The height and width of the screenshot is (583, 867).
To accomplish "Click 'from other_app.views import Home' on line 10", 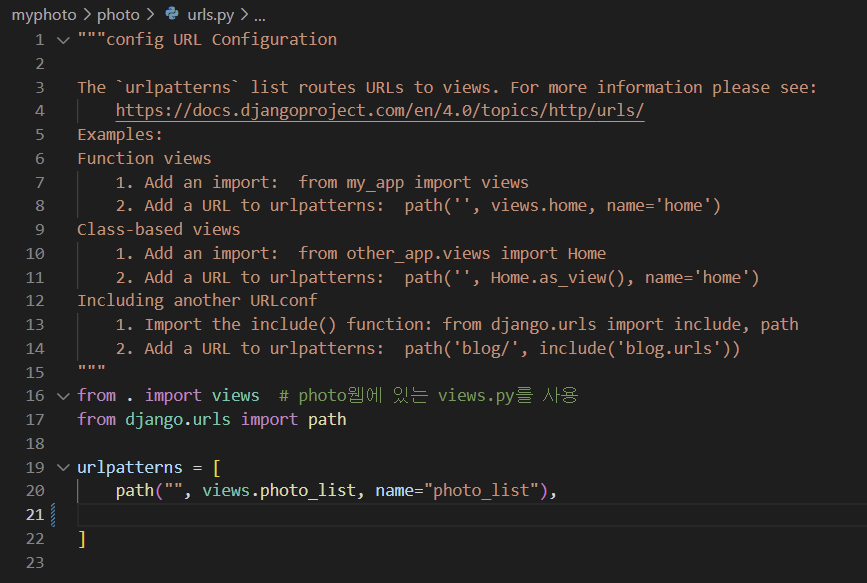I will [452, 253].
